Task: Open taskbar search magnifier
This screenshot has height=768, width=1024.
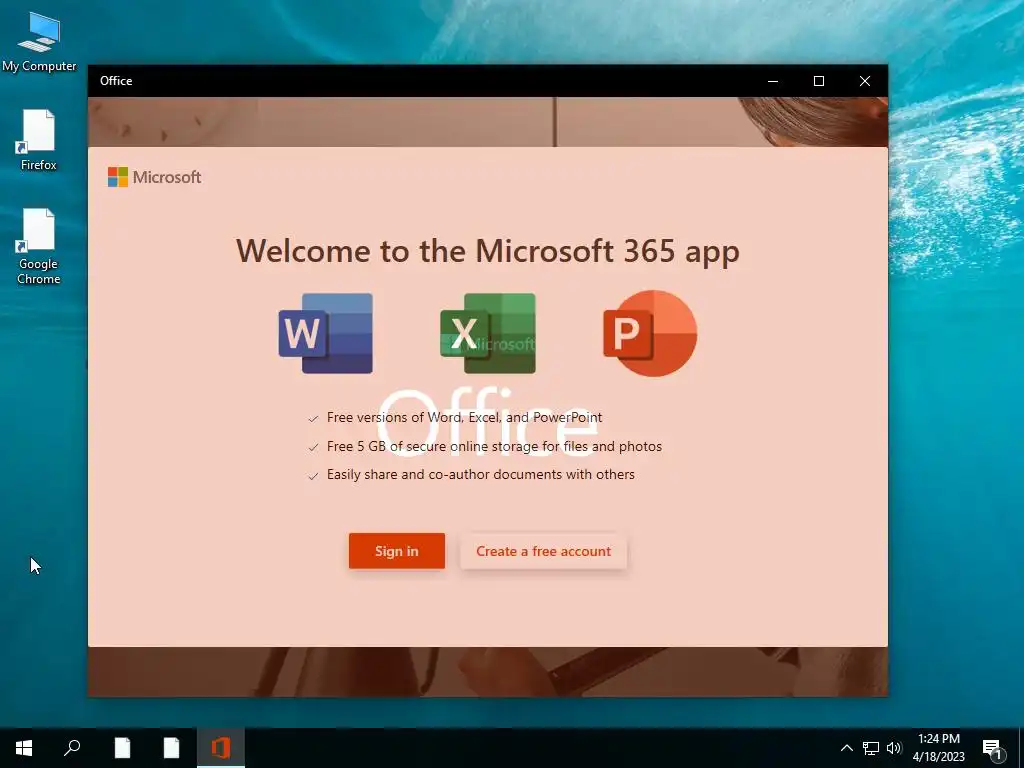Action: pos(72,748)
